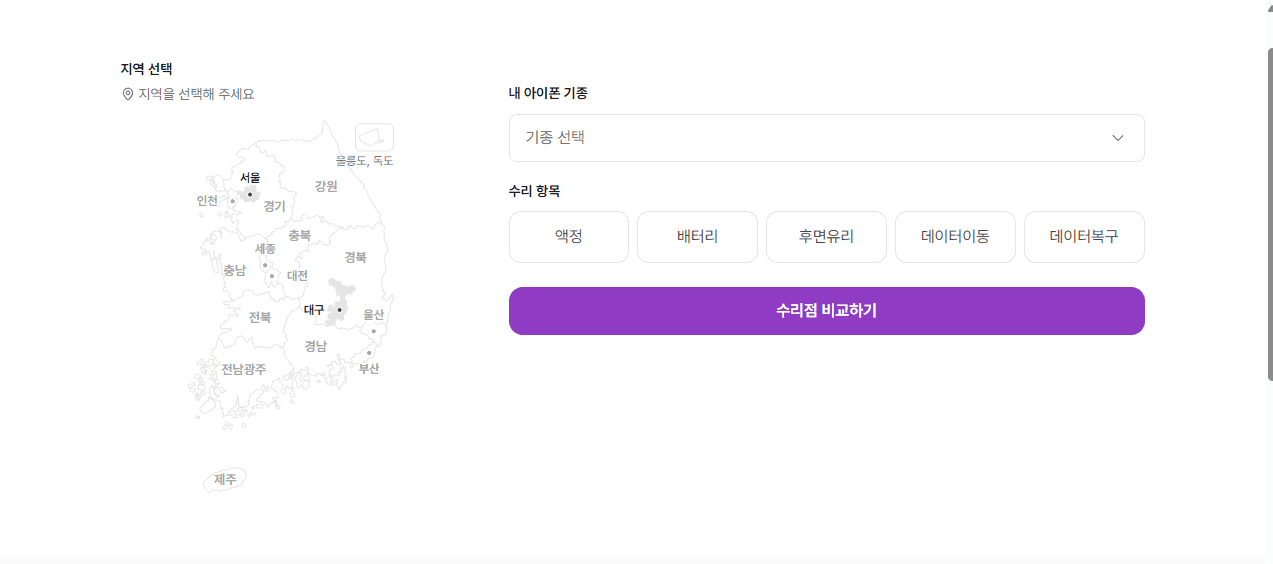Click the location pin icon

(x=127, y=94)
